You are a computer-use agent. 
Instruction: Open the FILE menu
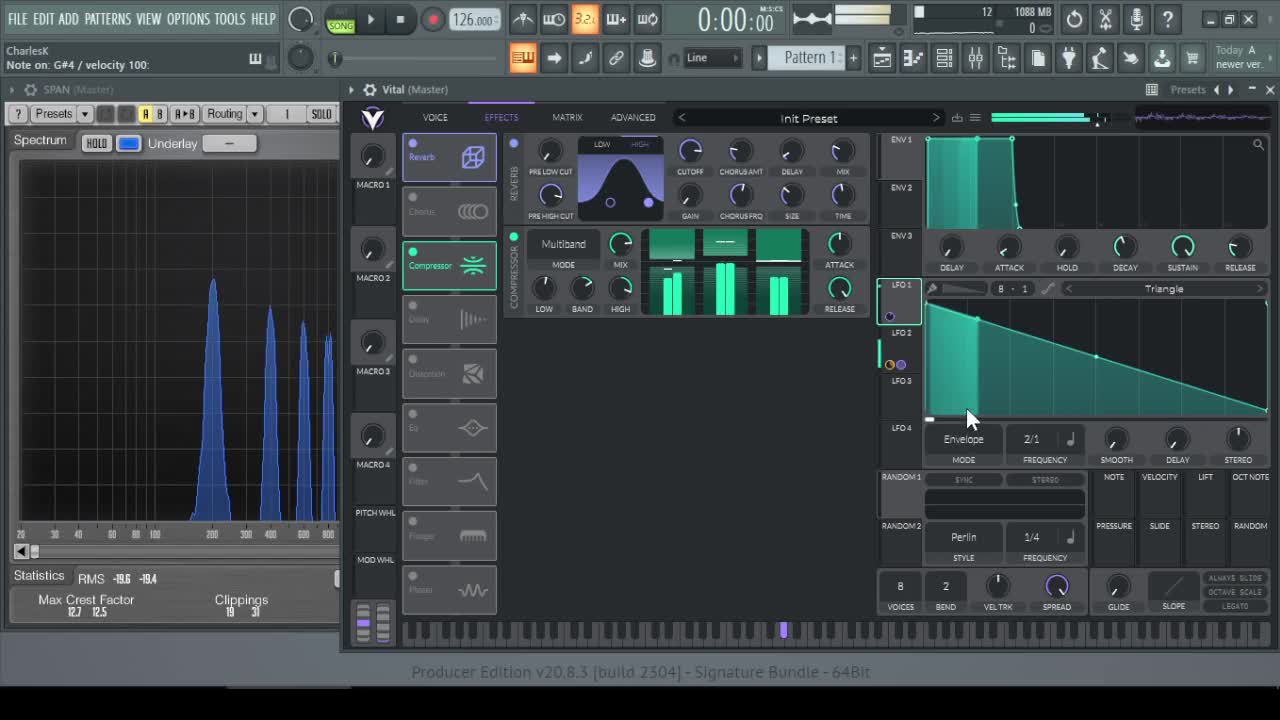[x=18, y=19]
